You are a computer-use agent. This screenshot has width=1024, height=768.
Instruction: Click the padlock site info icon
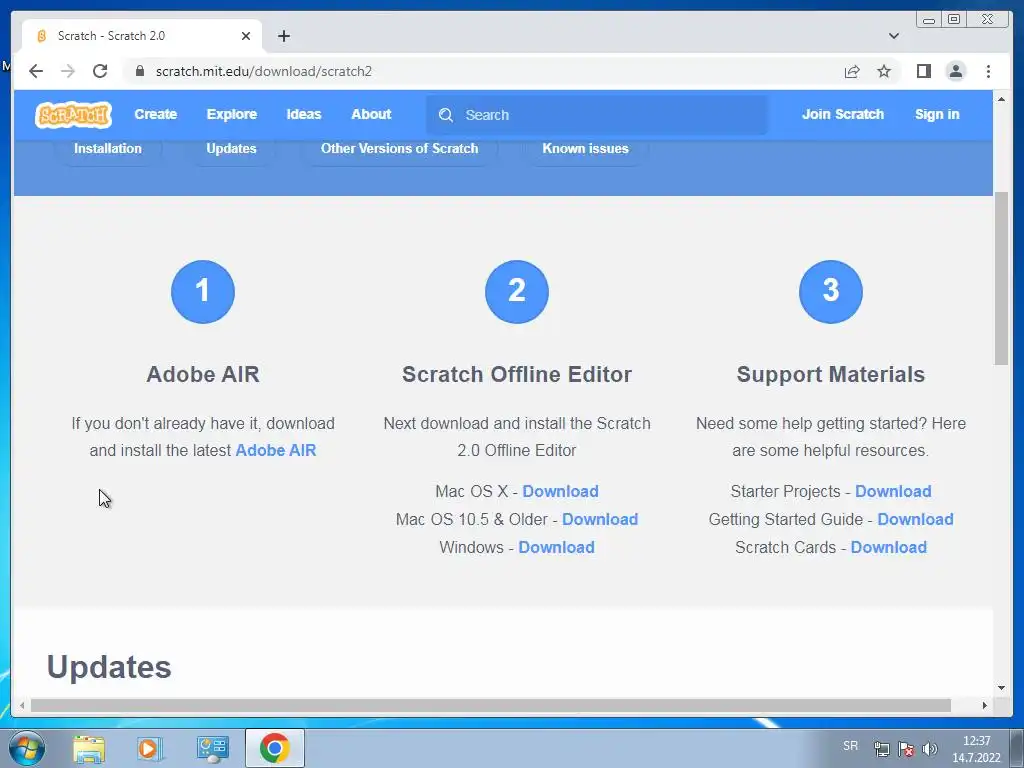click(139, 71)
